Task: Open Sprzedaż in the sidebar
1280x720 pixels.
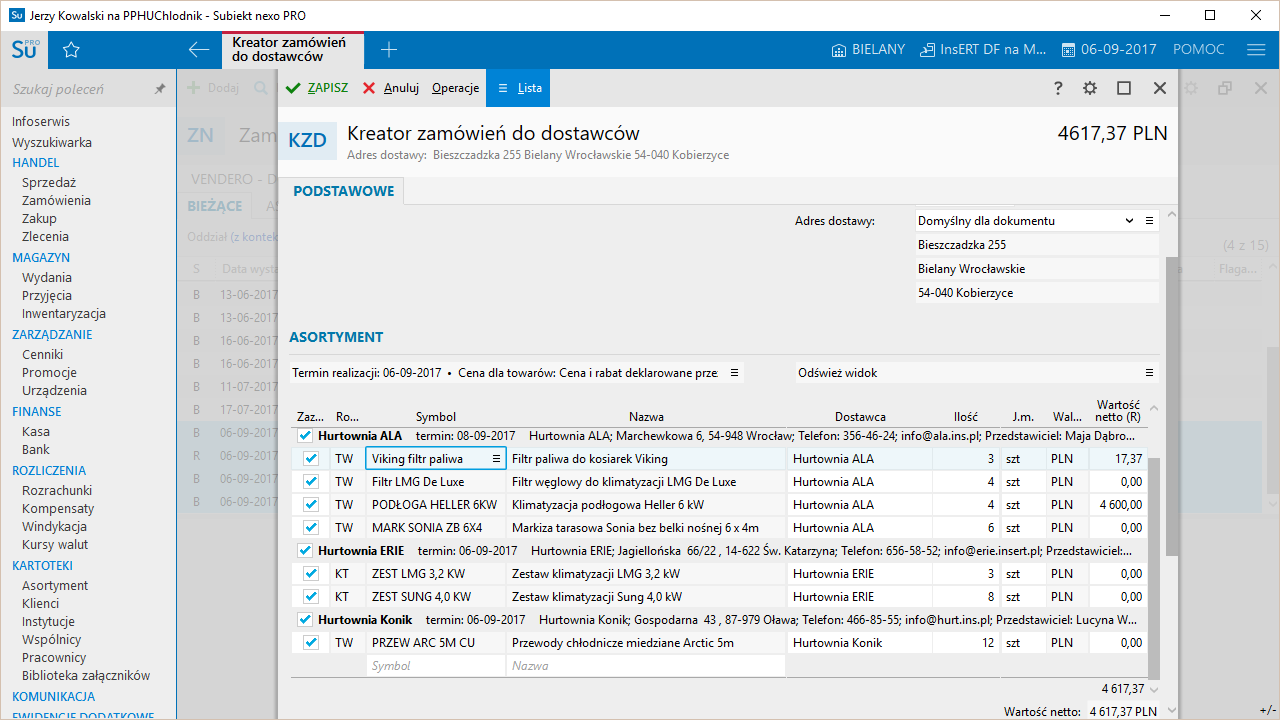Action: click(49, 182)
